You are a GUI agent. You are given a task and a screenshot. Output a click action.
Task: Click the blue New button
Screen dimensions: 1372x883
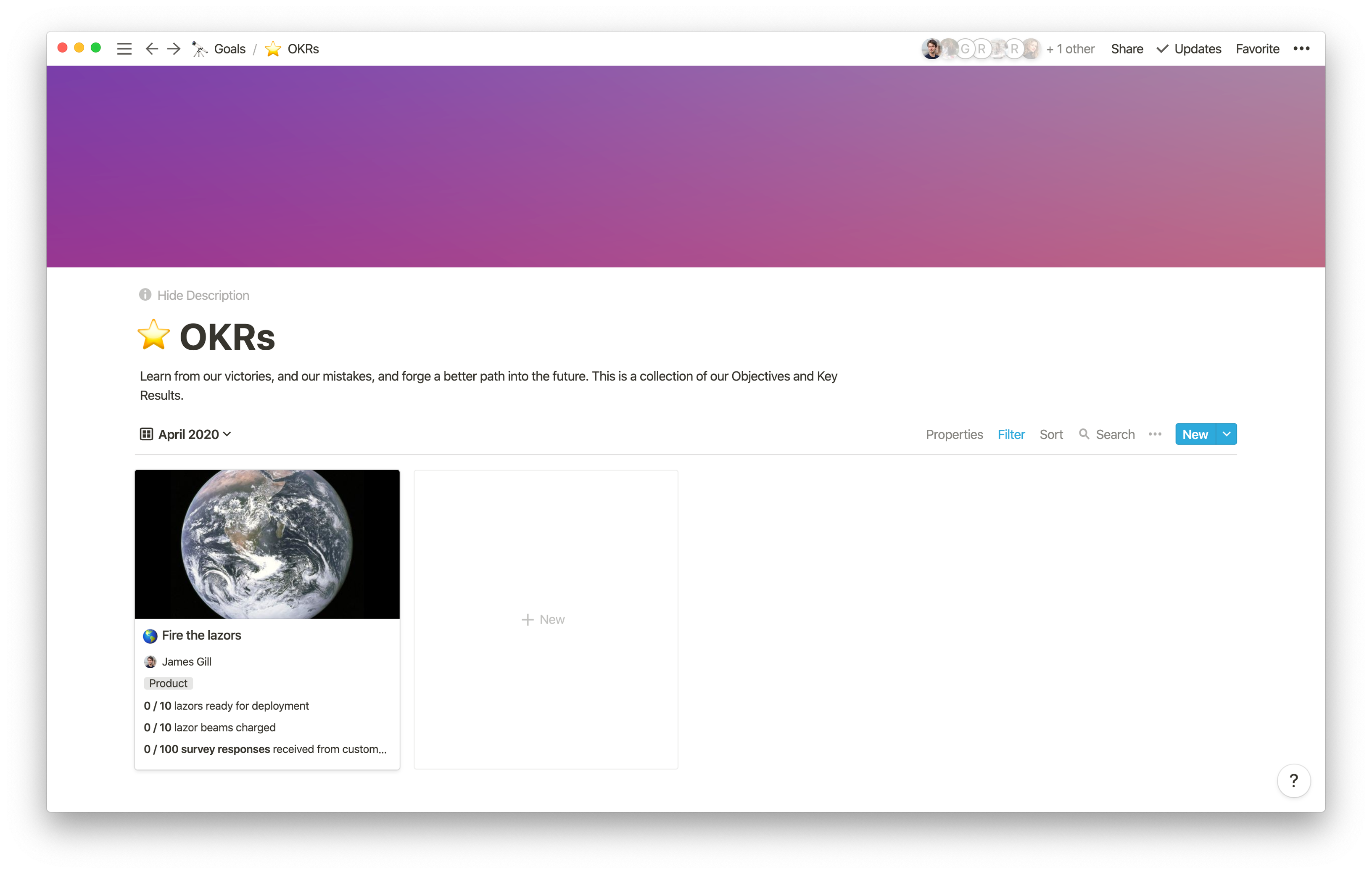(x=1195, y=434)
